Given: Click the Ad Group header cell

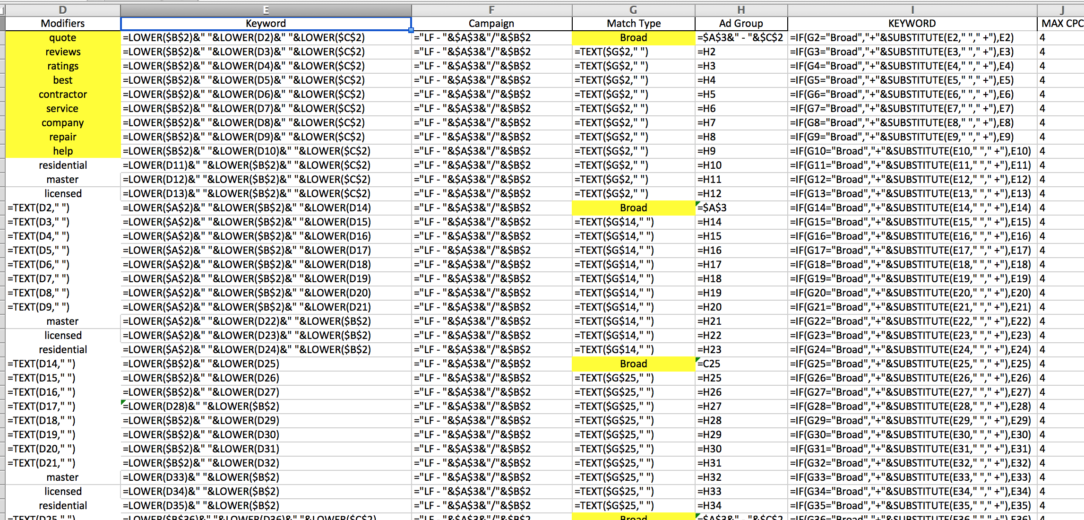Looking at the screenshot, I should tap(740, 24).
